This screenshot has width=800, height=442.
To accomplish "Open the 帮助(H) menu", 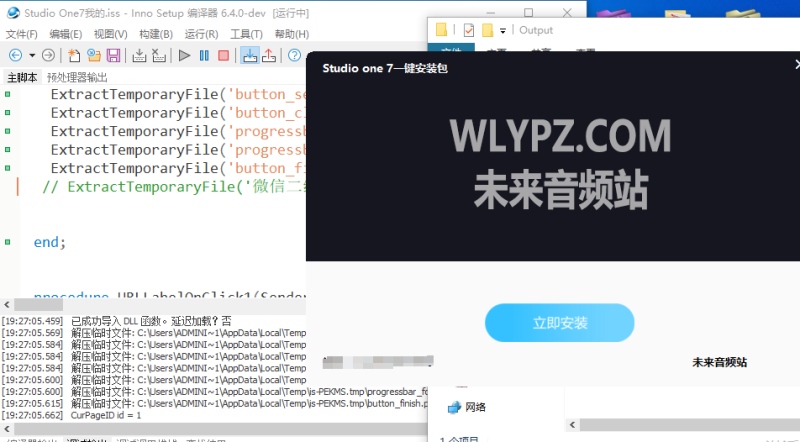I will 291,34.
